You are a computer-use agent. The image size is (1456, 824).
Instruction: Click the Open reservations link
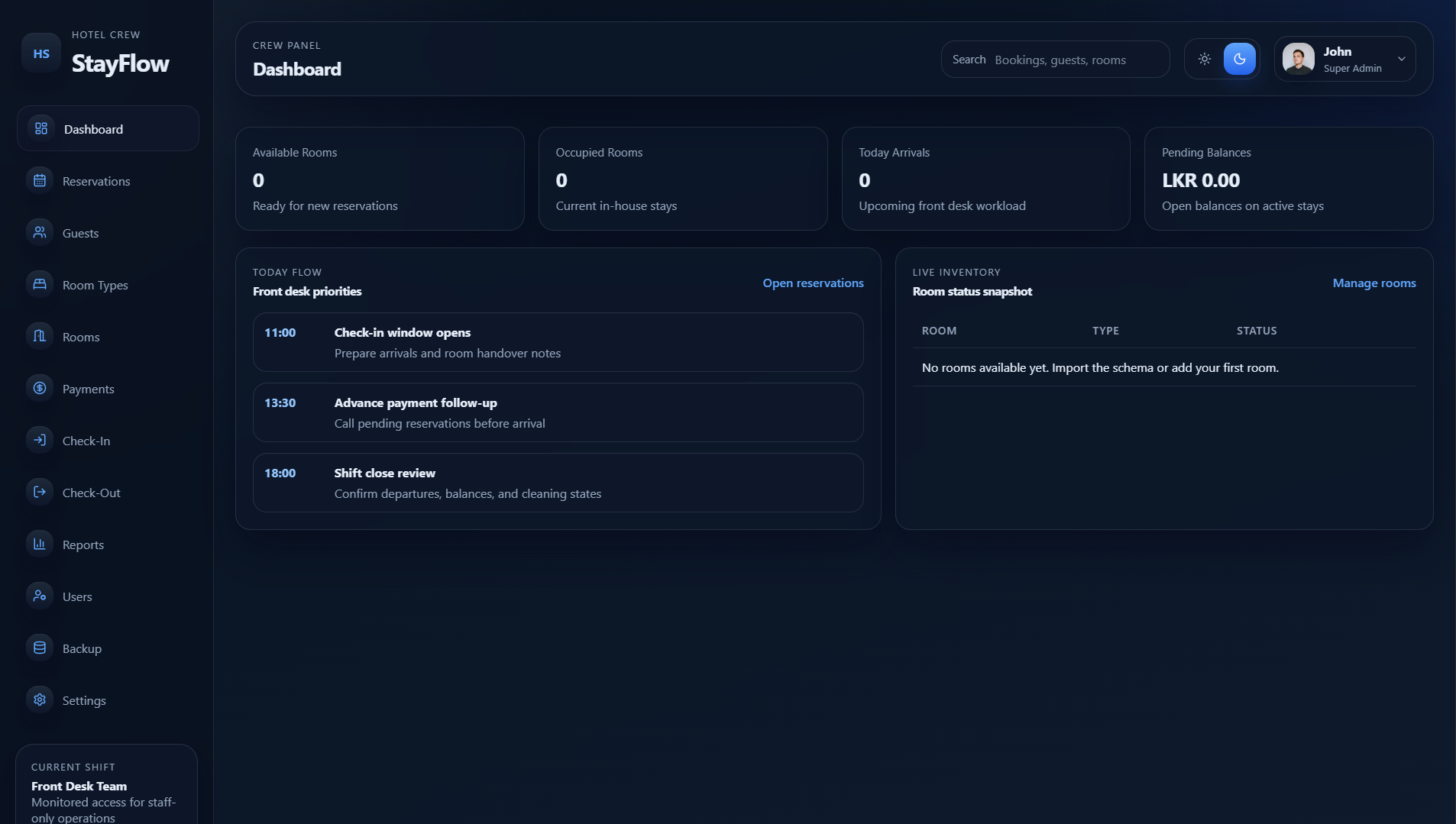[813, 283]
